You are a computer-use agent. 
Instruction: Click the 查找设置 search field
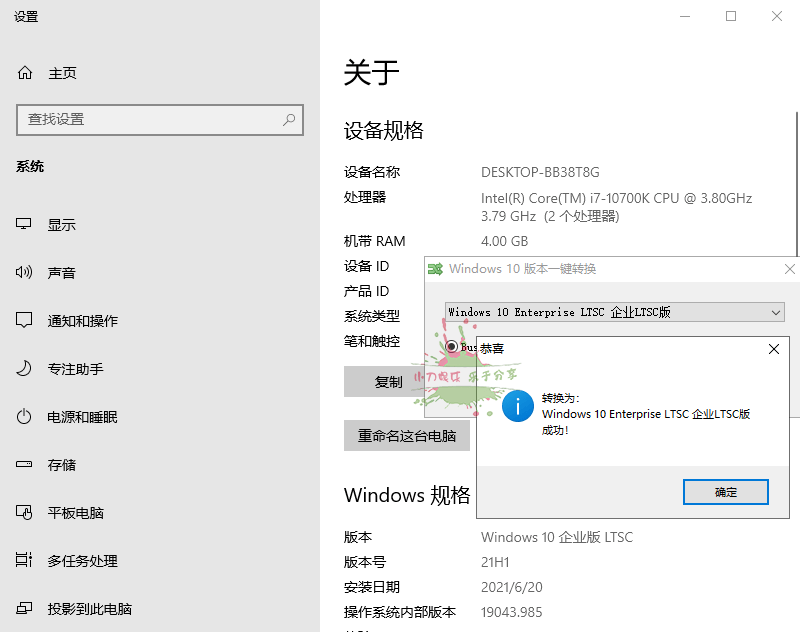(x=150, y=119)
